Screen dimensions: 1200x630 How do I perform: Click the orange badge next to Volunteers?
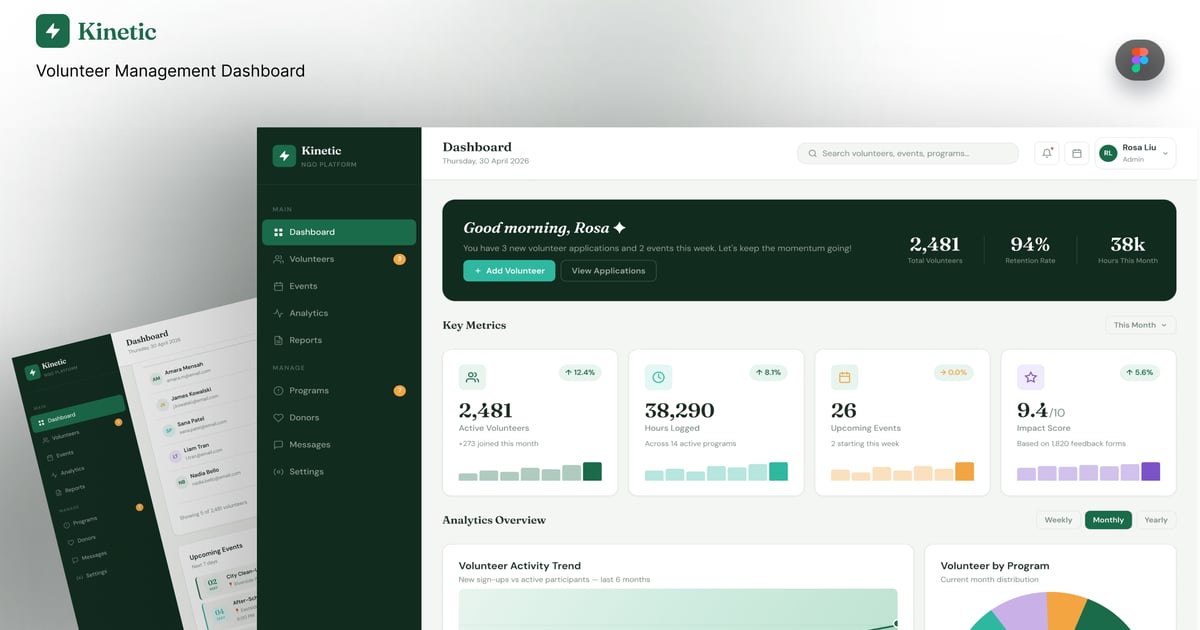[399, 259]
